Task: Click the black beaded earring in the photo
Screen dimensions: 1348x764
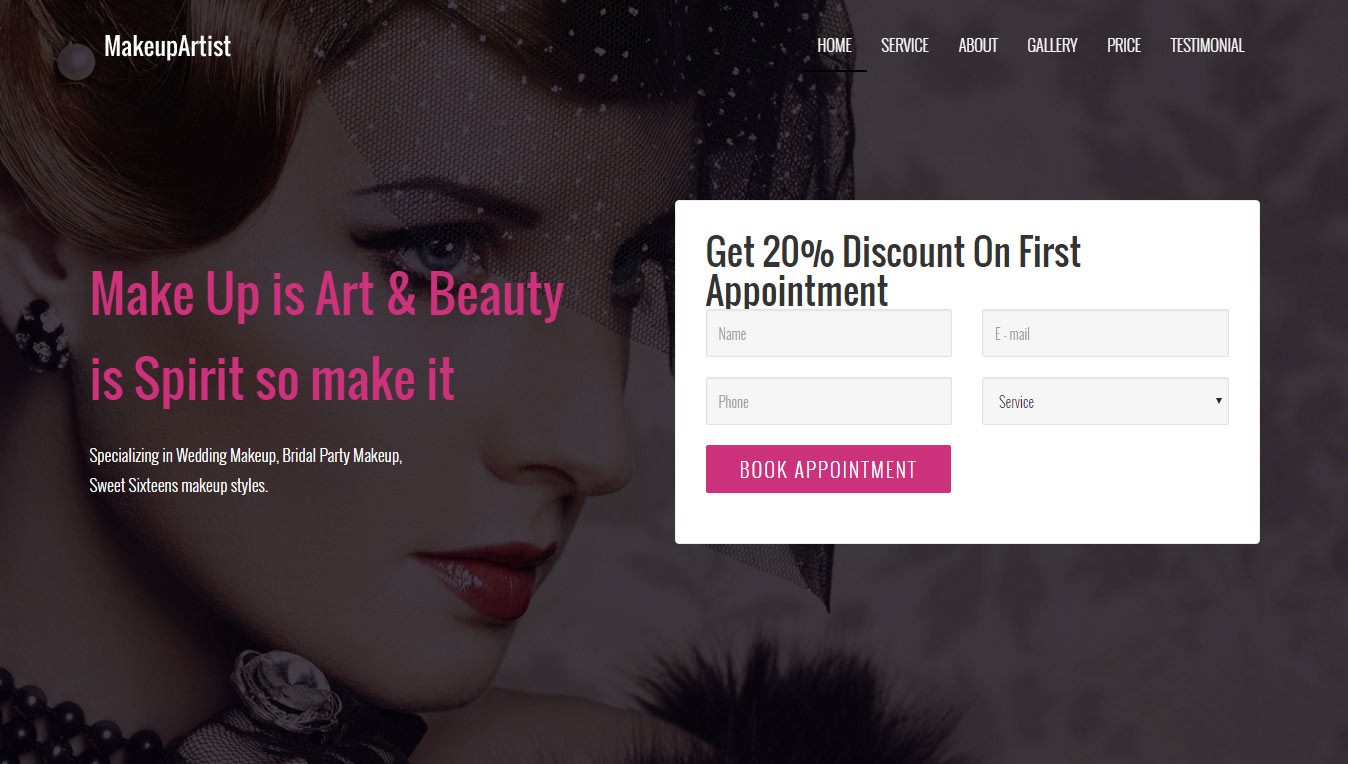Action: [43, 333]
